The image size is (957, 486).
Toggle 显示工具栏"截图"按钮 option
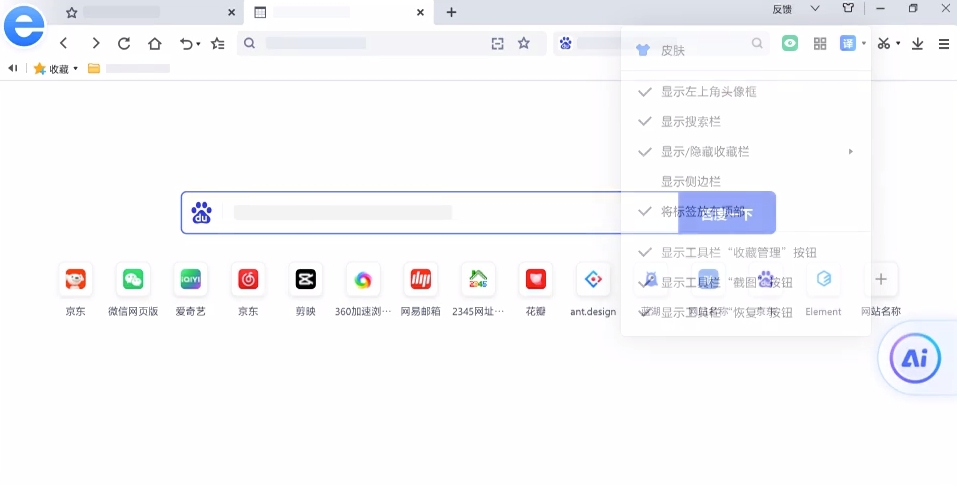(x=746, y=282)
